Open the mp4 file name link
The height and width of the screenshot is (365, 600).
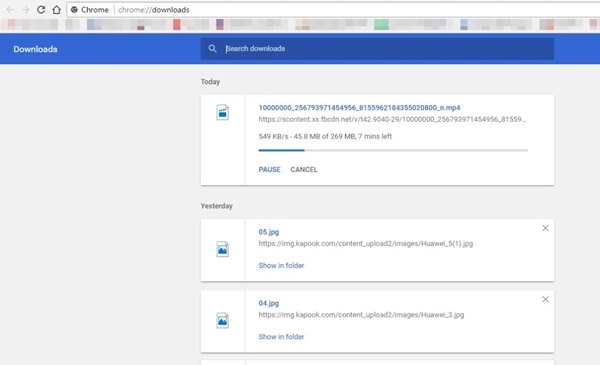tap(359, 108)
